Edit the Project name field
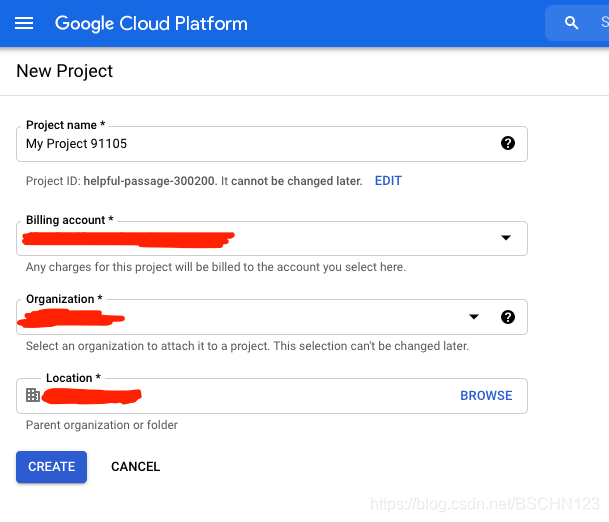The width and height of the screenshot is (609, 522). [x=271, y=144]
